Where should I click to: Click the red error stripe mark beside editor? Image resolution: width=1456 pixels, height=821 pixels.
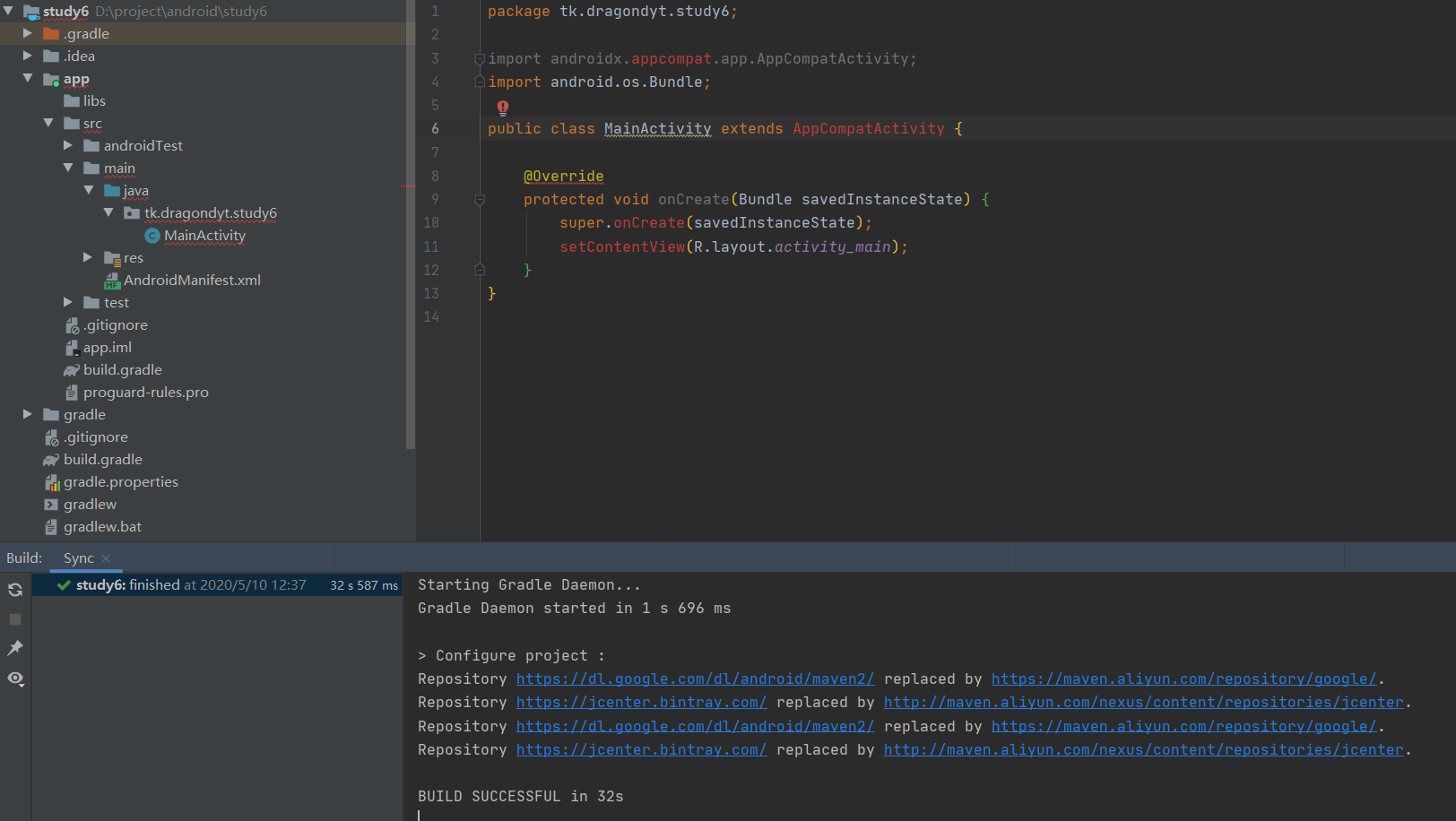408,186
